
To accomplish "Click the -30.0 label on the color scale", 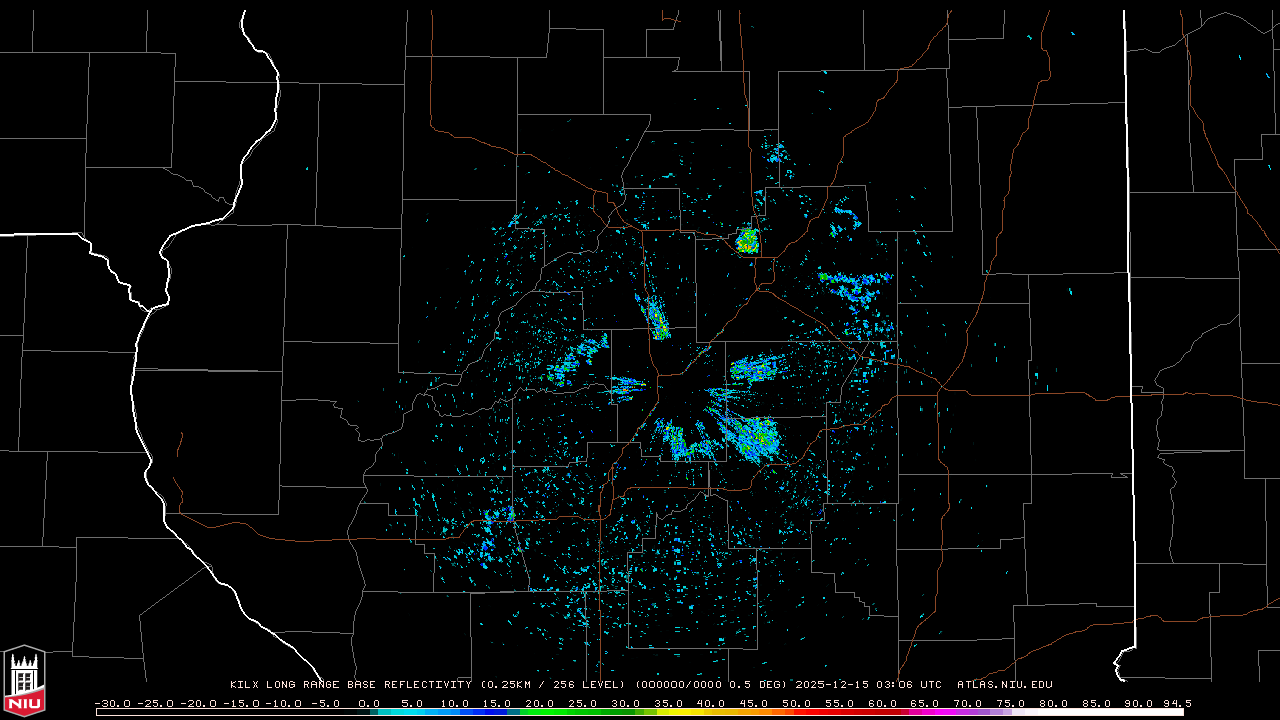I will click(x=112, y=703).
